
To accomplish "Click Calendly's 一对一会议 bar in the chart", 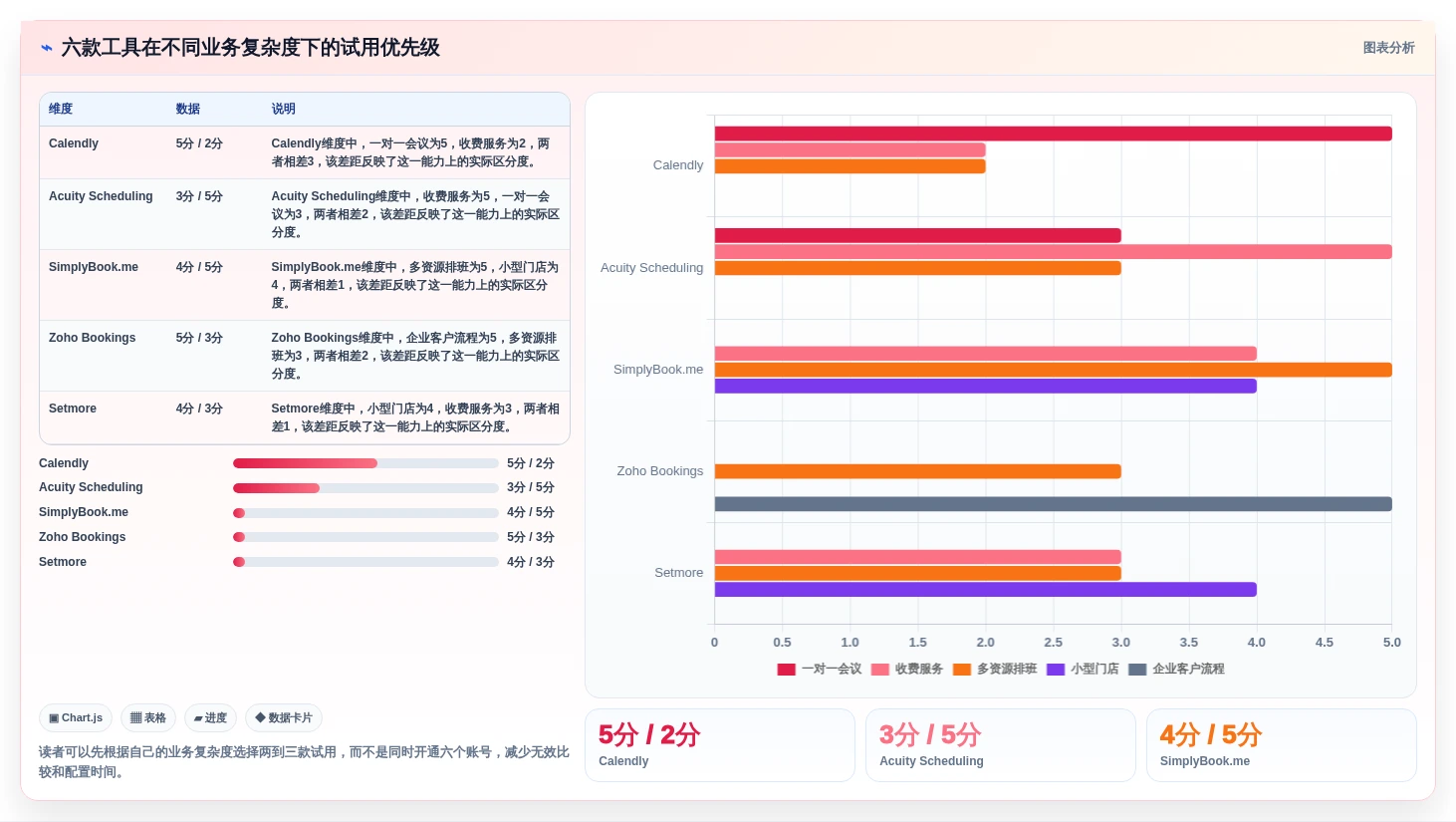I will click(x=1053, y=134).
